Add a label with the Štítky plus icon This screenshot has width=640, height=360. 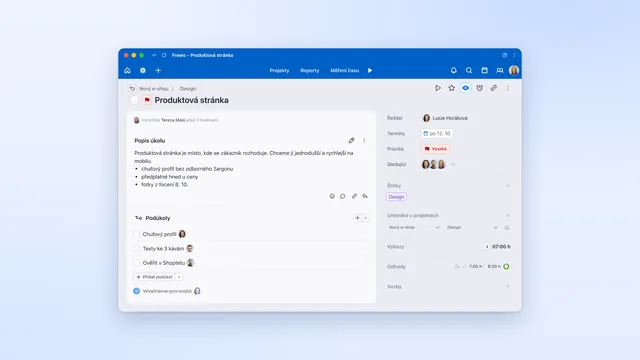507,186
